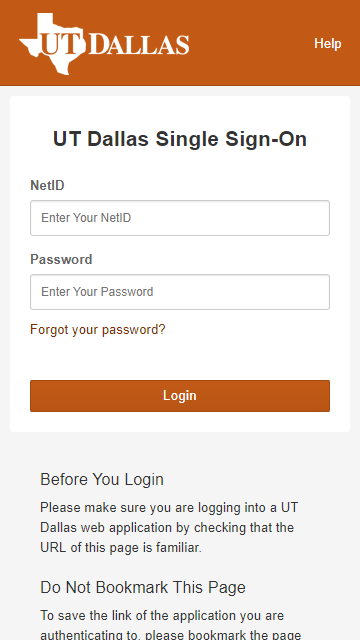
Task: Click the paragraph about saving the application link
Action: (171, 625)
